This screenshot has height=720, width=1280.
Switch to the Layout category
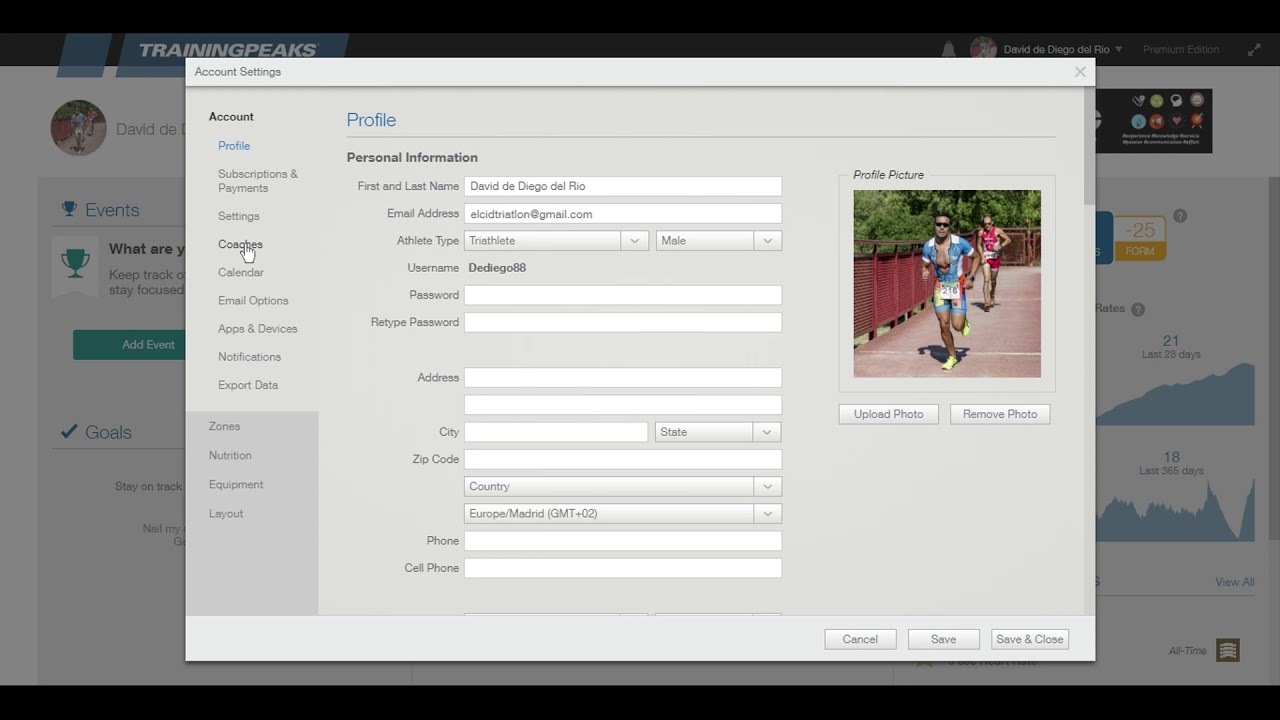(x=226, y=513)
